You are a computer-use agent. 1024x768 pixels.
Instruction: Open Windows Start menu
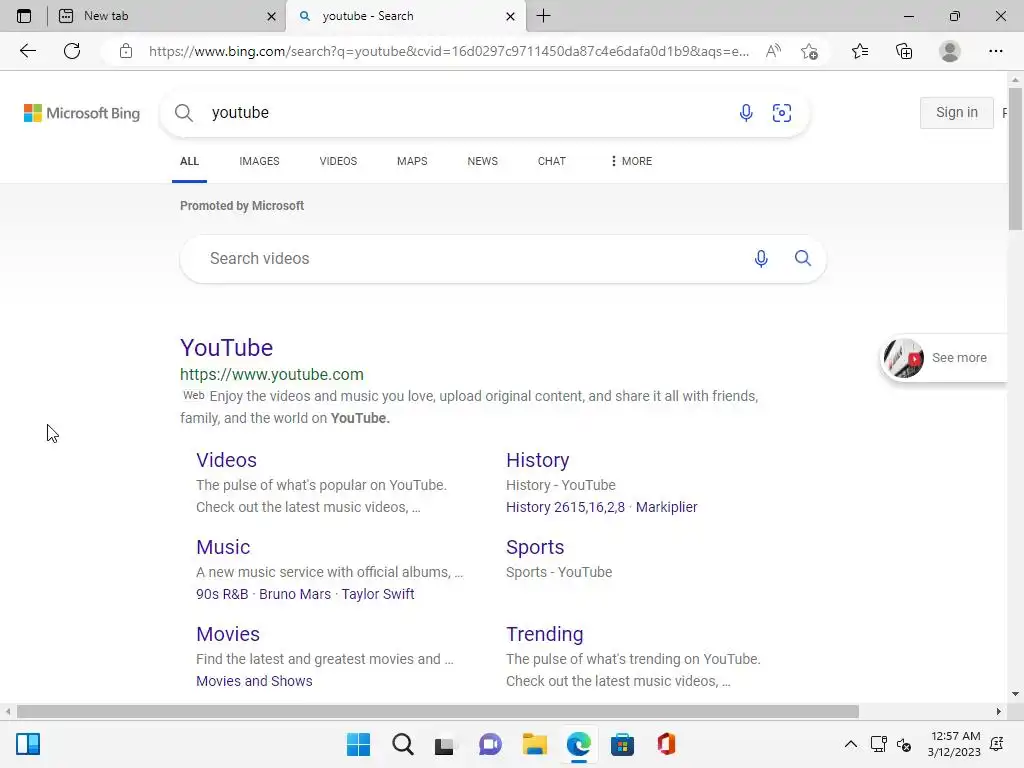[x=359, y=744]
